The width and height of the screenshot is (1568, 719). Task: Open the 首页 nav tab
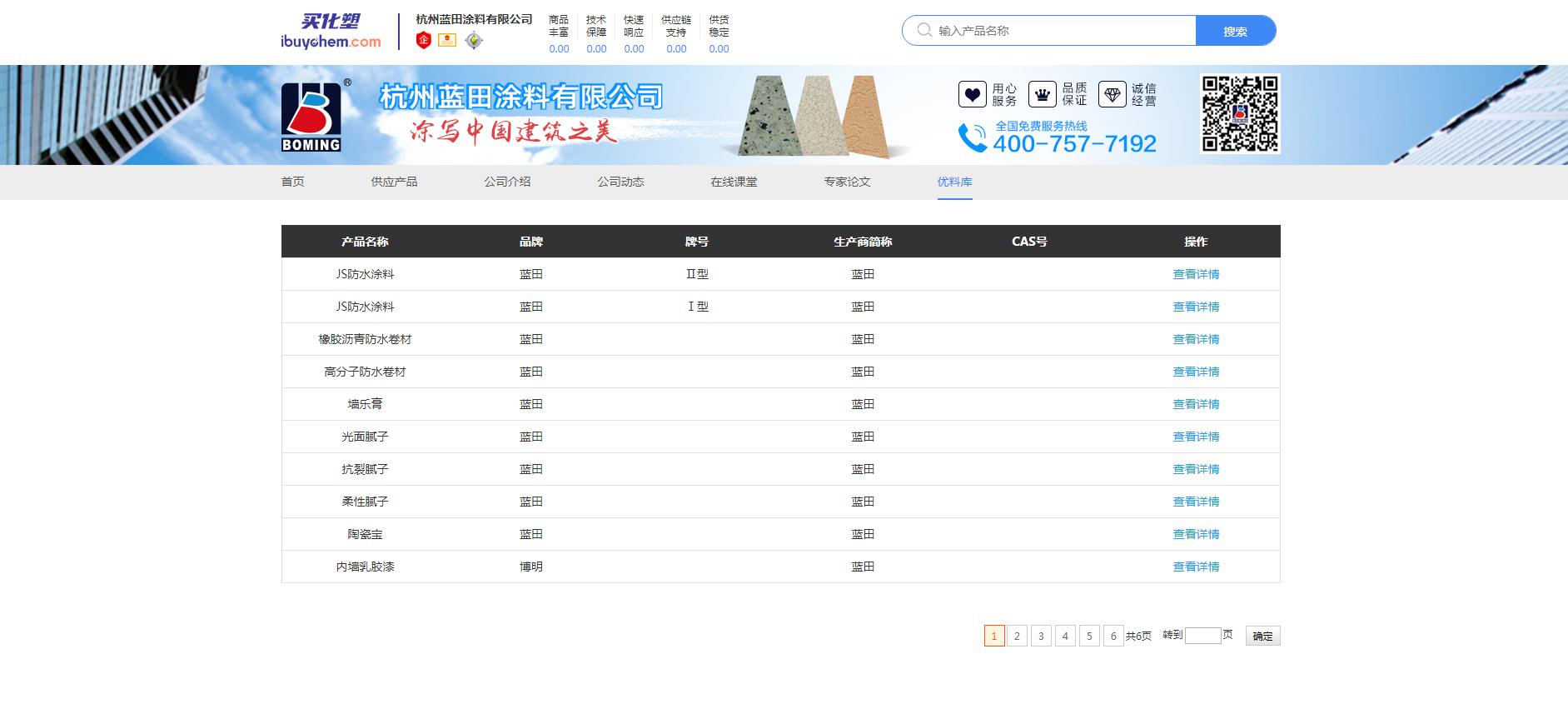click(x=293, y=182)
